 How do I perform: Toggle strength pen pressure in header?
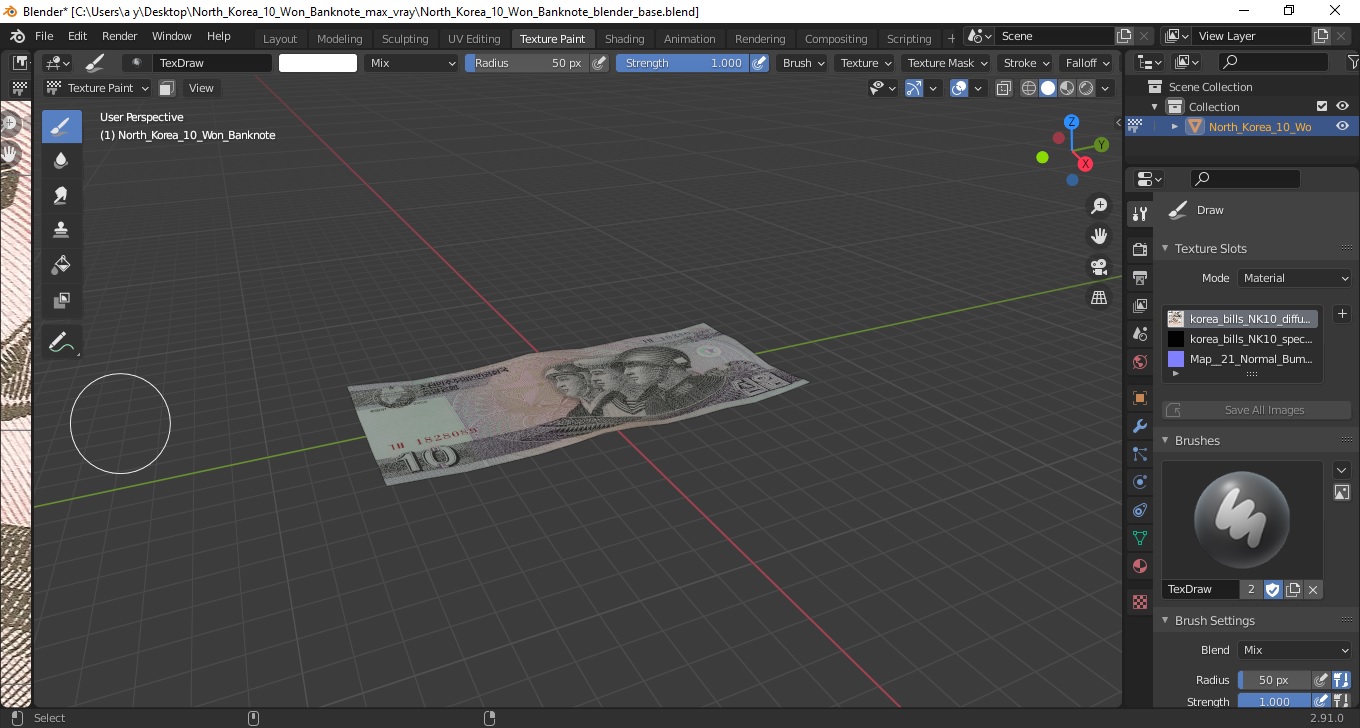tap(759, 63)
